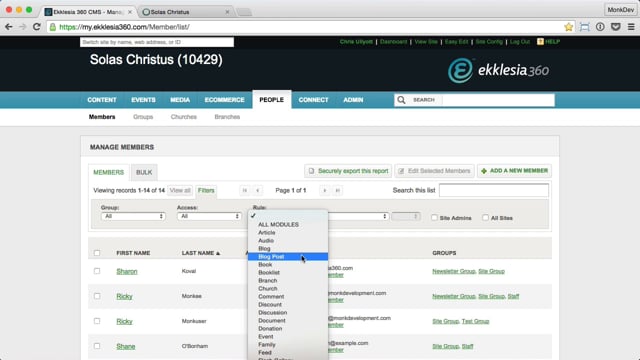Close the Solas Christus tab
Image resolution: width=640 pixels, height=360 pixels.
point(227,12)
